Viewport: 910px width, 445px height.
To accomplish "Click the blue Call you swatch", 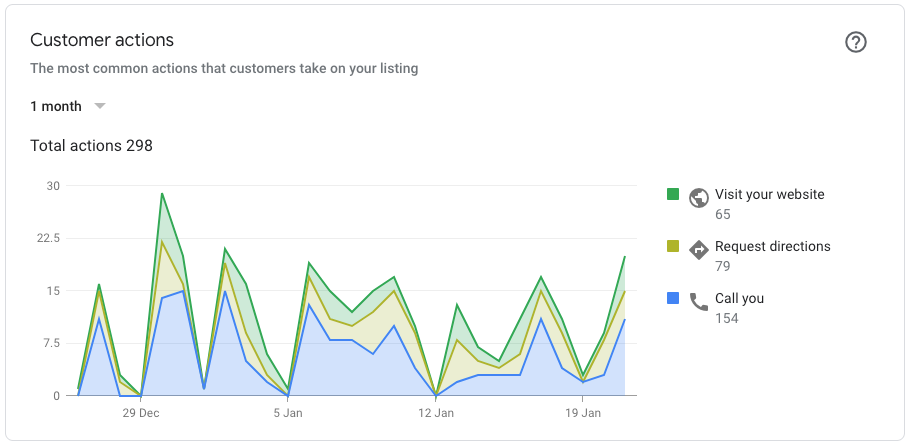I will click(673, 298).
